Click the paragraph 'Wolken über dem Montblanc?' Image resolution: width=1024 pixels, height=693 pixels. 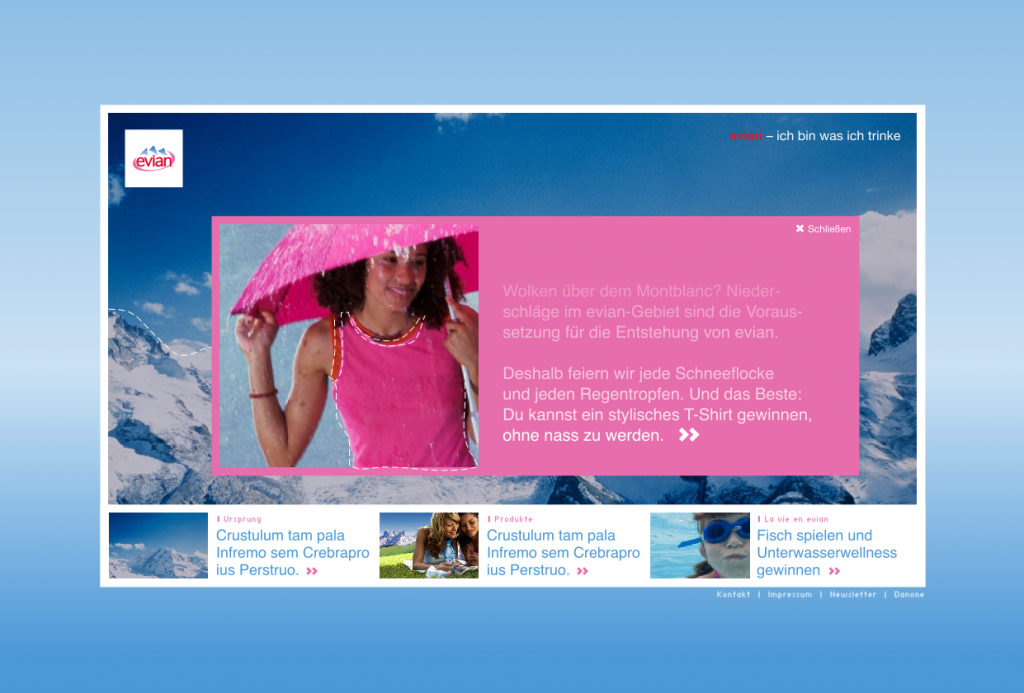coord(652,312)
